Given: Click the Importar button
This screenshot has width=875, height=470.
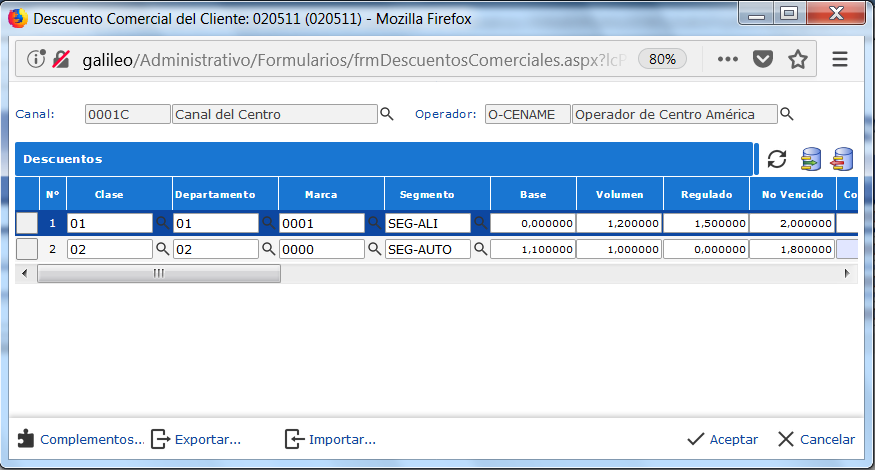Looking at the screenshot, I should pos(330,439).
